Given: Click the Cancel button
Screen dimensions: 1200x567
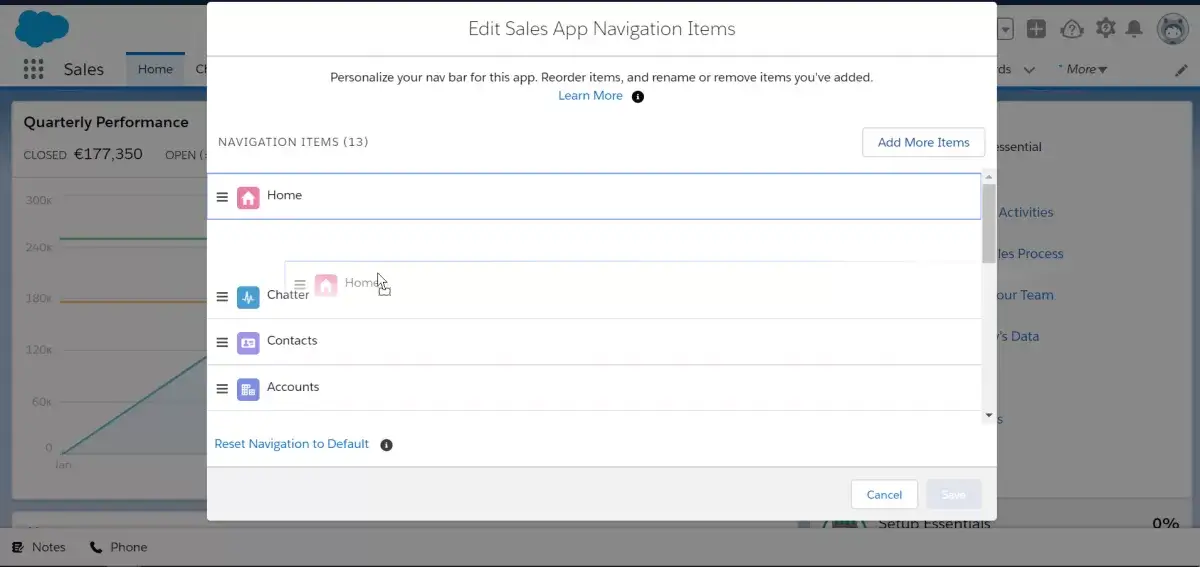Looking at the screenshot, I should 884,494.
